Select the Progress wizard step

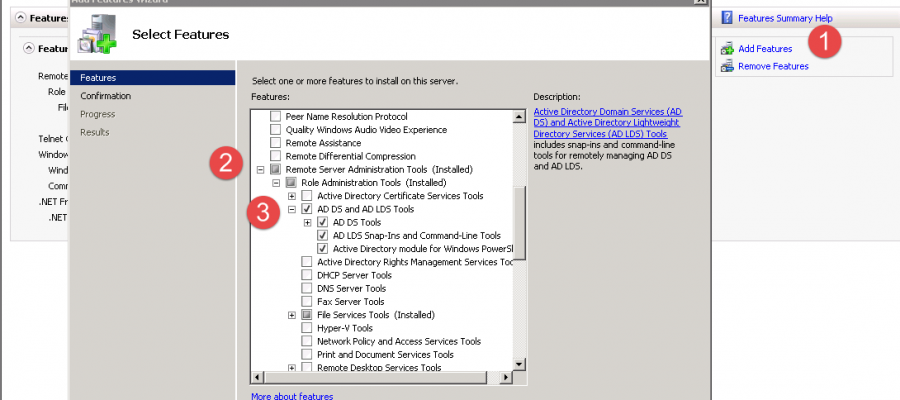98,114
